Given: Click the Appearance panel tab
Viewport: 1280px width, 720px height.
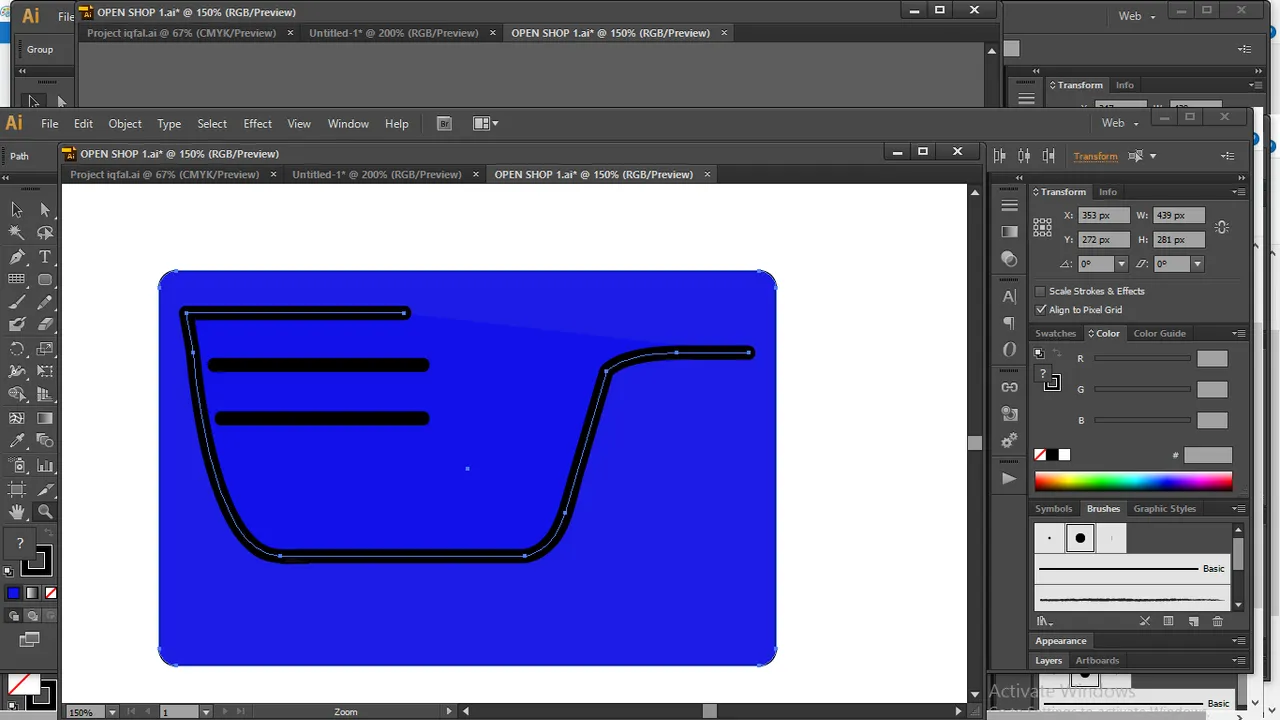Looking at the screenshot, I should pos(1061,641).
